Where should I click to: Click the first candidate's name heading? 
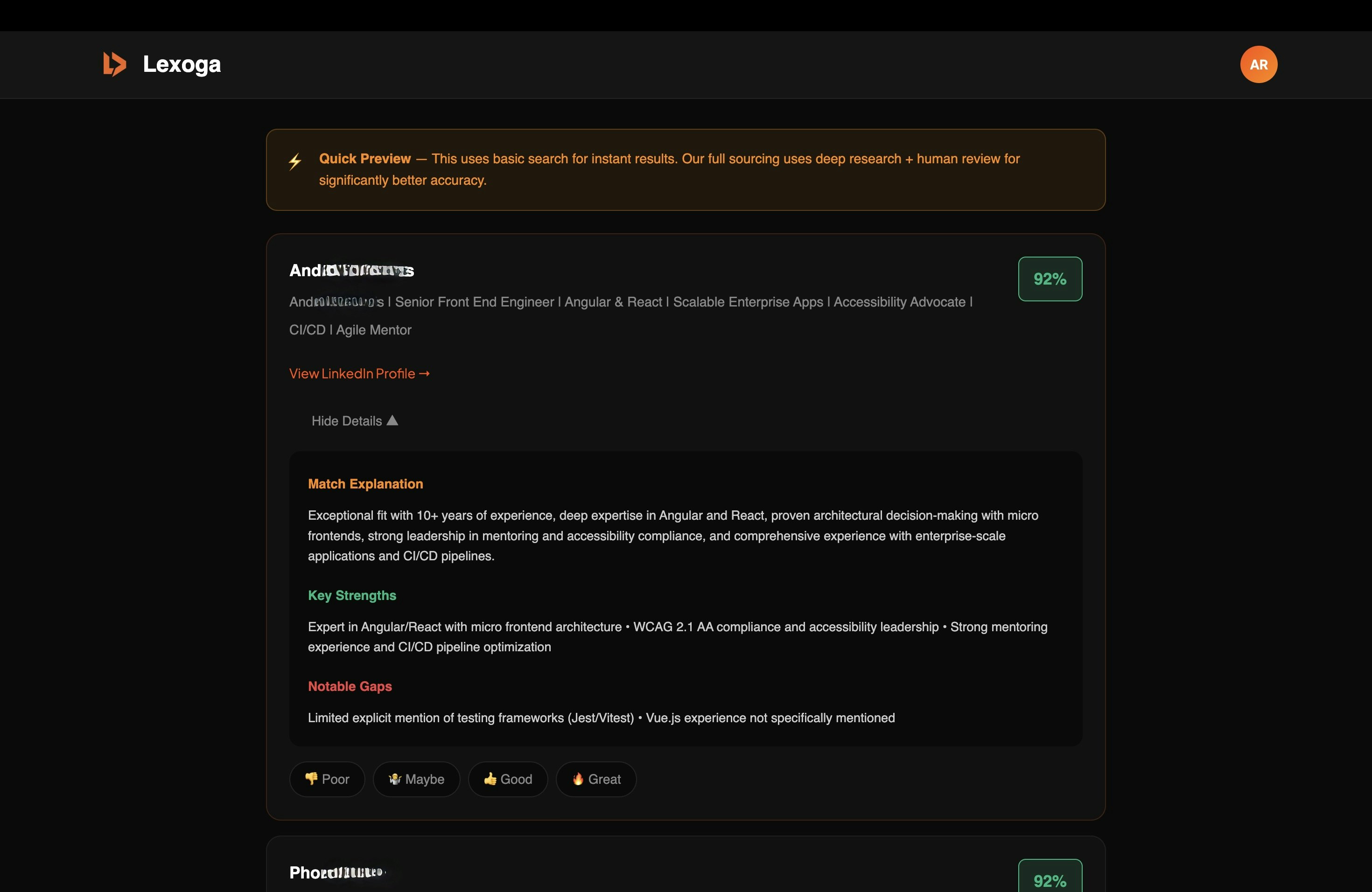pyautogui.click(x=352, y=270)
